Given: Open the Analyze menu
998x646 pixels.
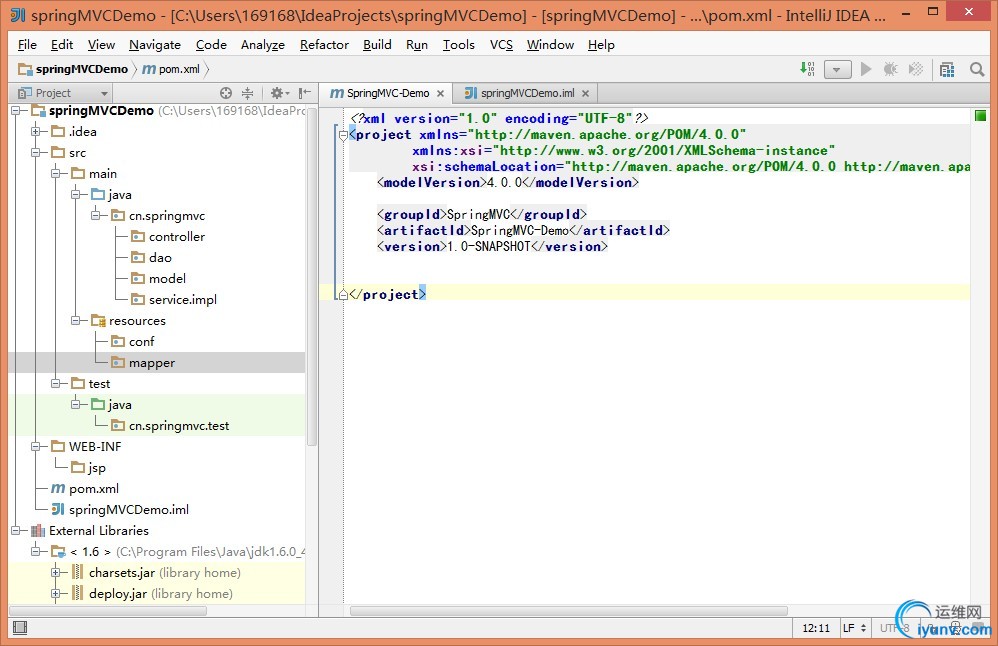Looking at the screenshot, I should click(262, 45).
